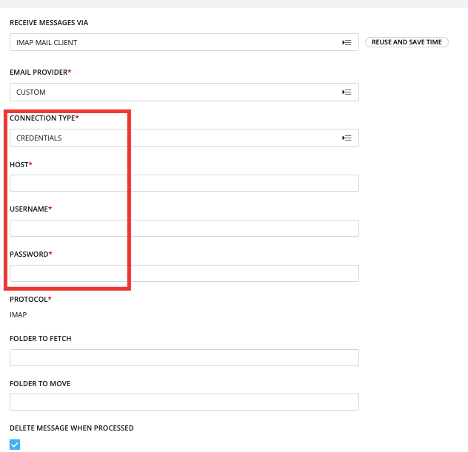Focus the Host input field
The image size is (468, 452).
tap(184, 183)
